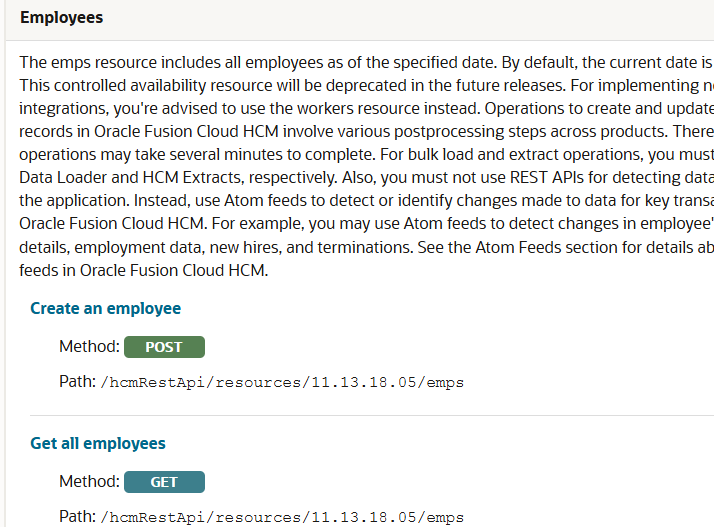Click the Path label under Create an employee
The image size is (714, 527).
[x=77, y=382]
